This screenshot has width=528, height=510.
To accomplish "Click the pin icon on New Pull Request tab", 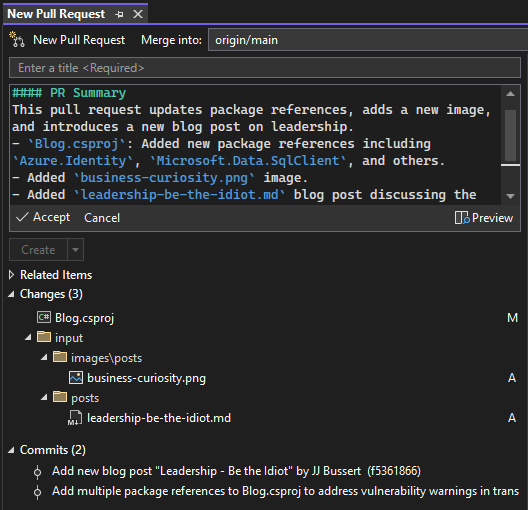I will pyautogui.click(x=119, y=14).
